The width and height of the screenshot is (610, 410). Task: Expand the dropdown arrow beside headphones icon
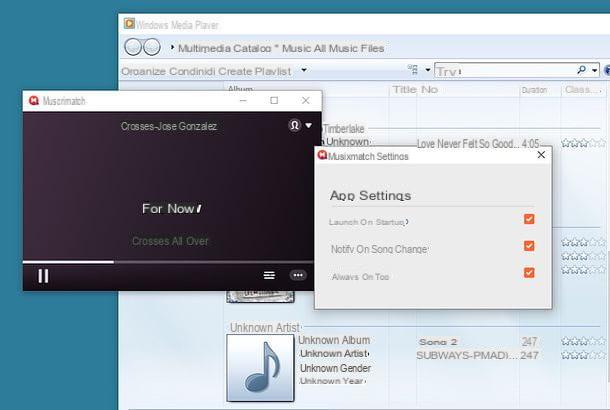pyautogui.click(x=309, y=125)
